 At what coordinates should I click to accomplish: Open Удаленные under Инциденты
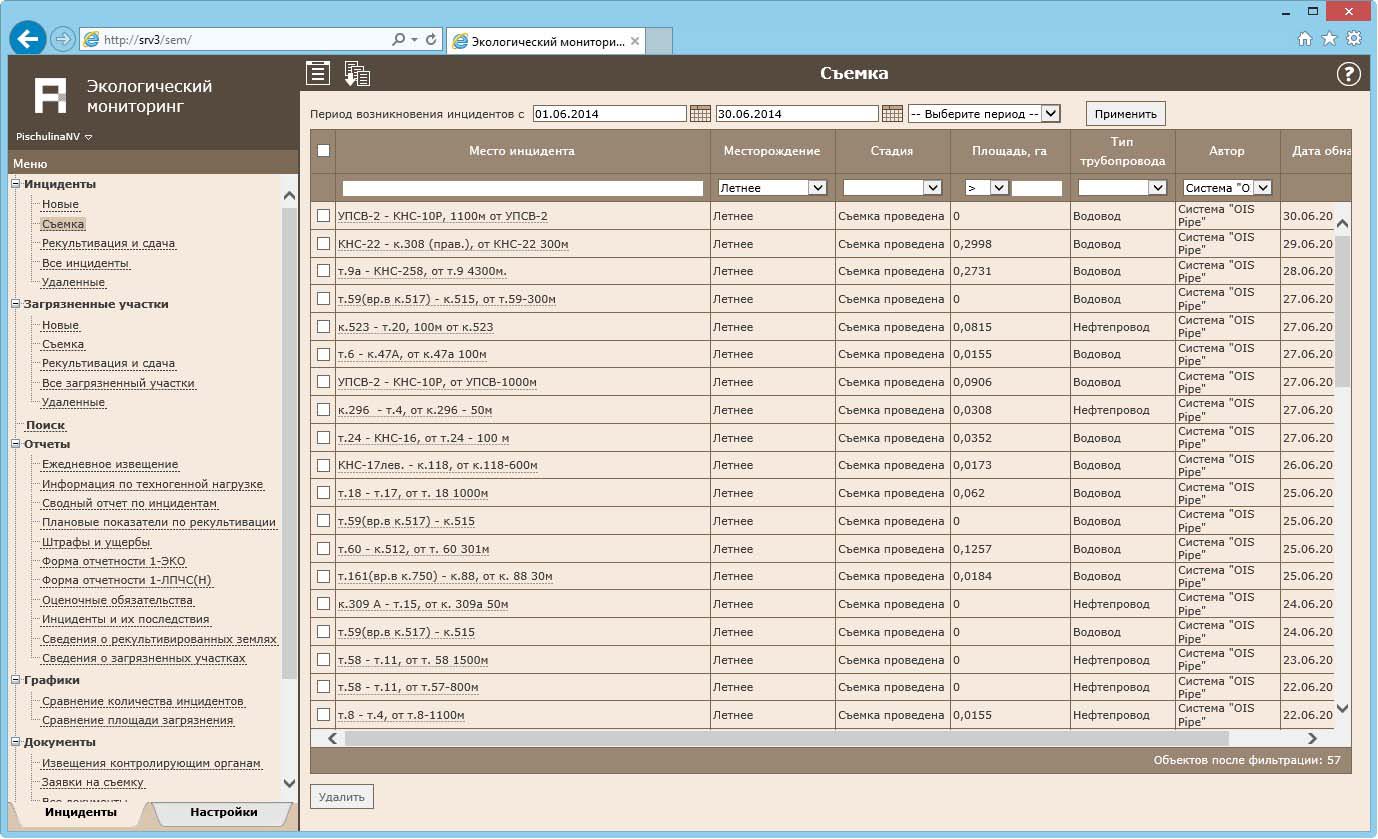point(73,283)
